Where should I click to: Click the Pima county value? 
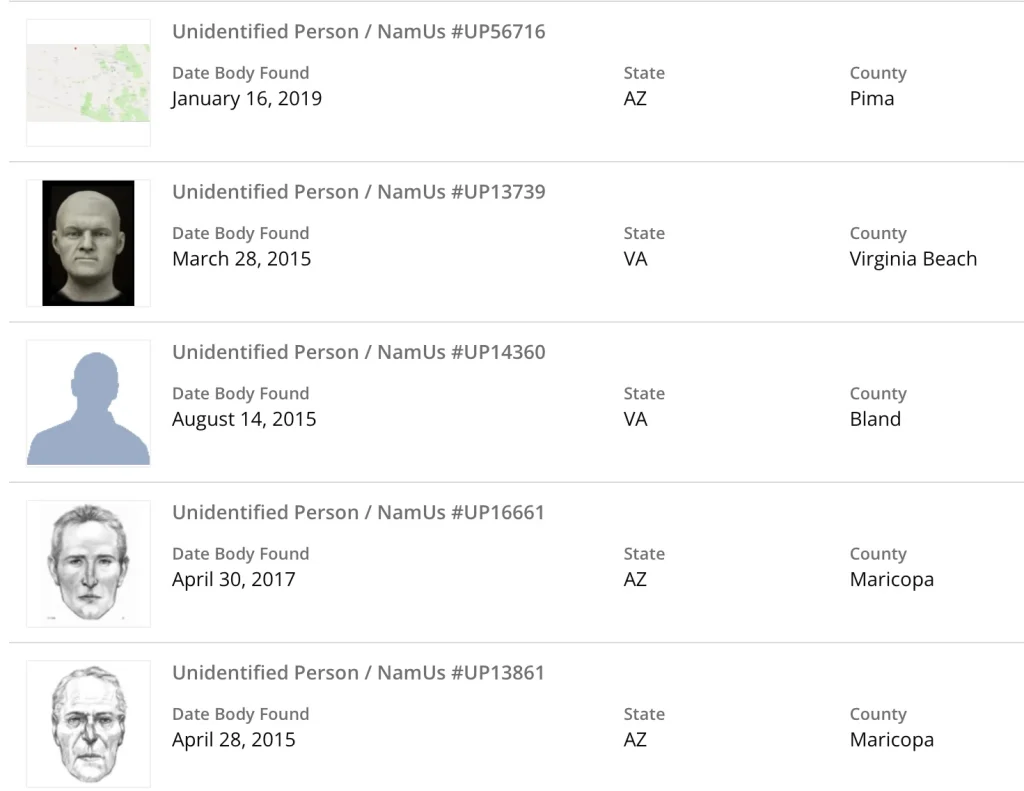(x=872, y=99)
